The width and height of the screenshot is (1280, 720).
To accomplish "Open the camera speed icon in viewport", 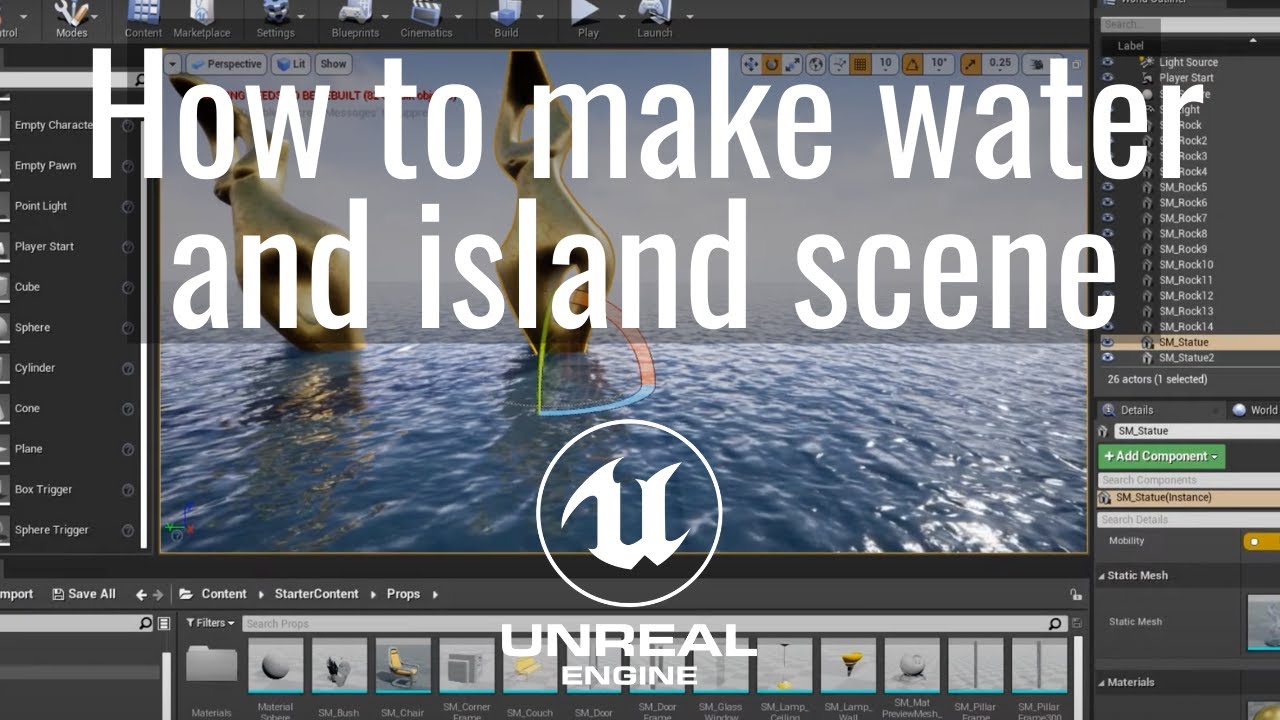I will [x=1037, y=65].
